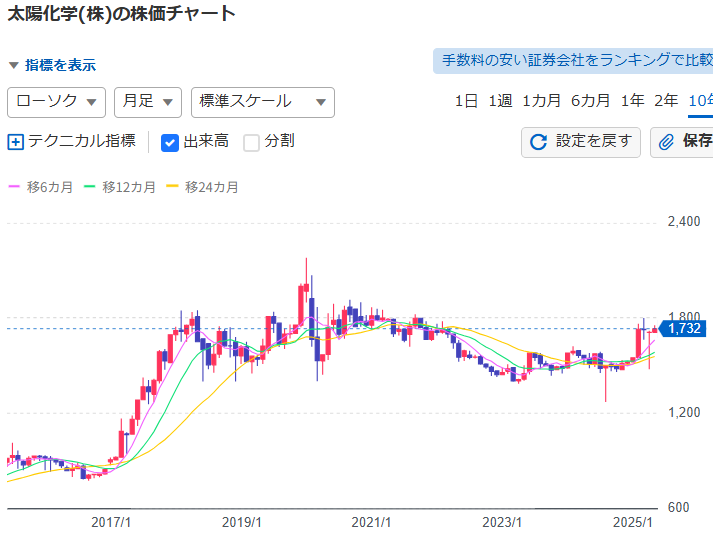Click the 太陽化学(株)の株価チャート heading

[x=121, y=14]
